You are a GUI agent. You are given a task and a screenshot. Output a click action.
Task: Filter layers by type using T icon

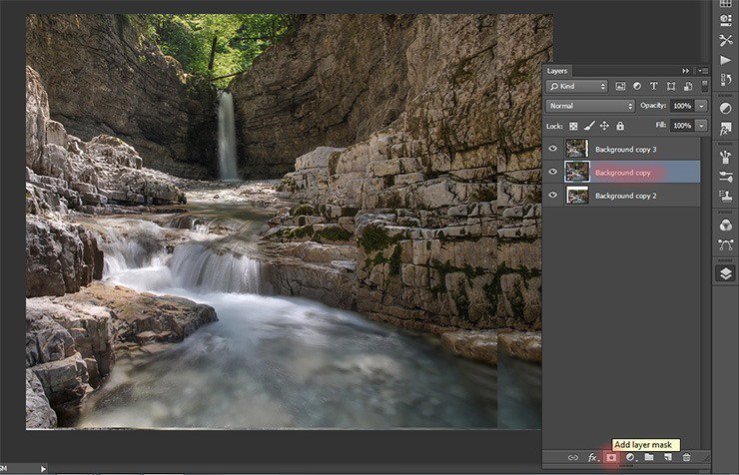[x=654, y=86]
